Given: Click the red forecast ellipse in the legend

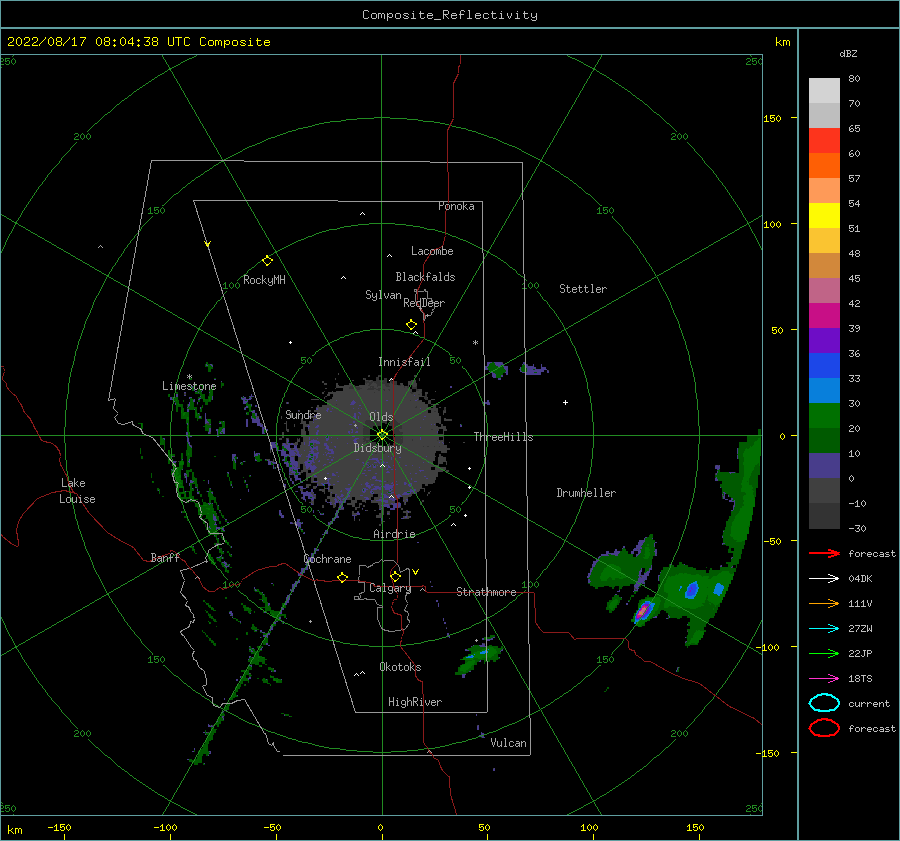Looking at the screenshot, I should pos(824,728).
